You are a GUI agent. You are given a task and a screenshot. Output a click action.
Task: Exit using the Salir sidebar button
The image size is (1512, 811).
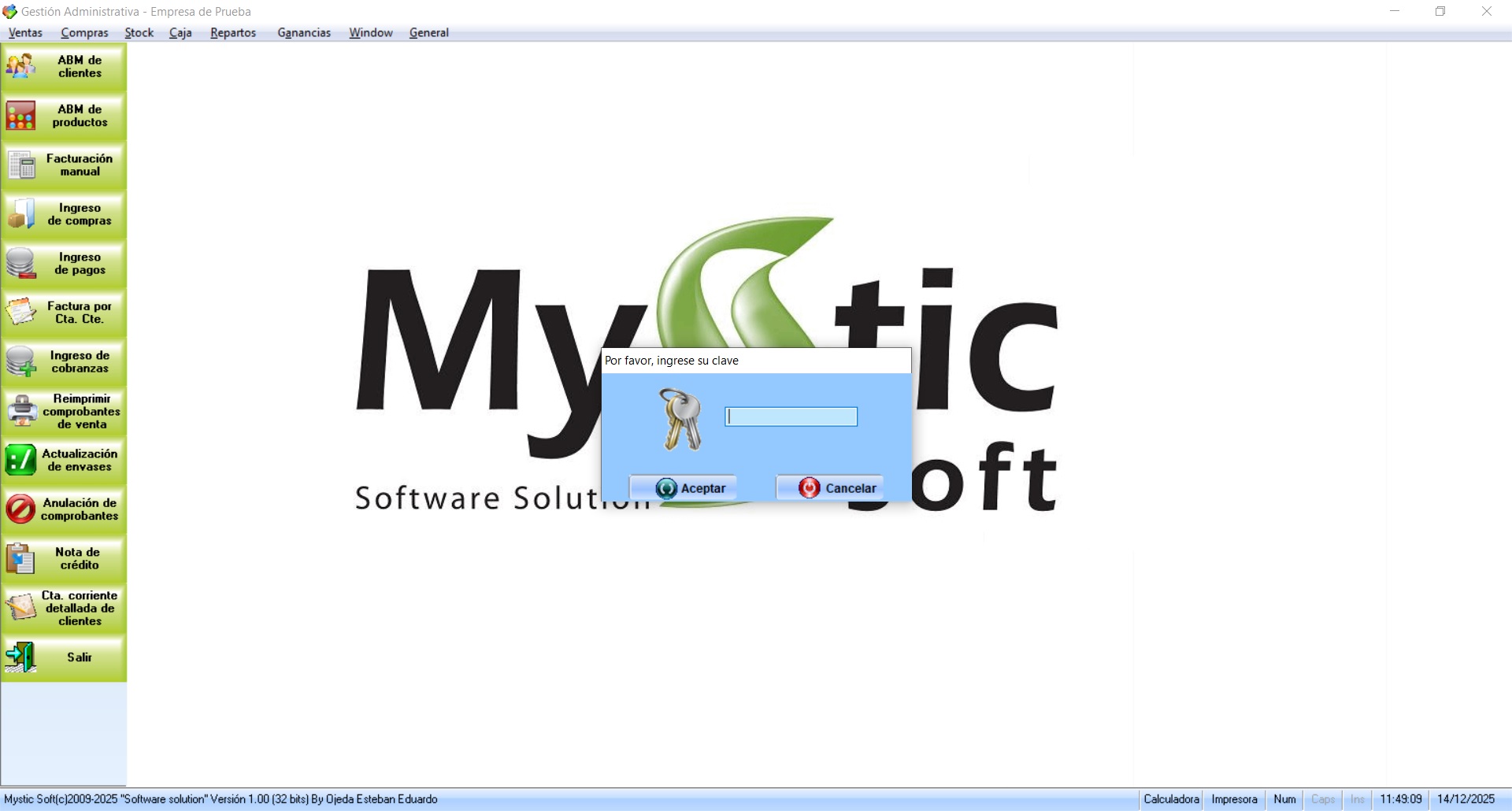pyautogui.click(x=64, y=657)
